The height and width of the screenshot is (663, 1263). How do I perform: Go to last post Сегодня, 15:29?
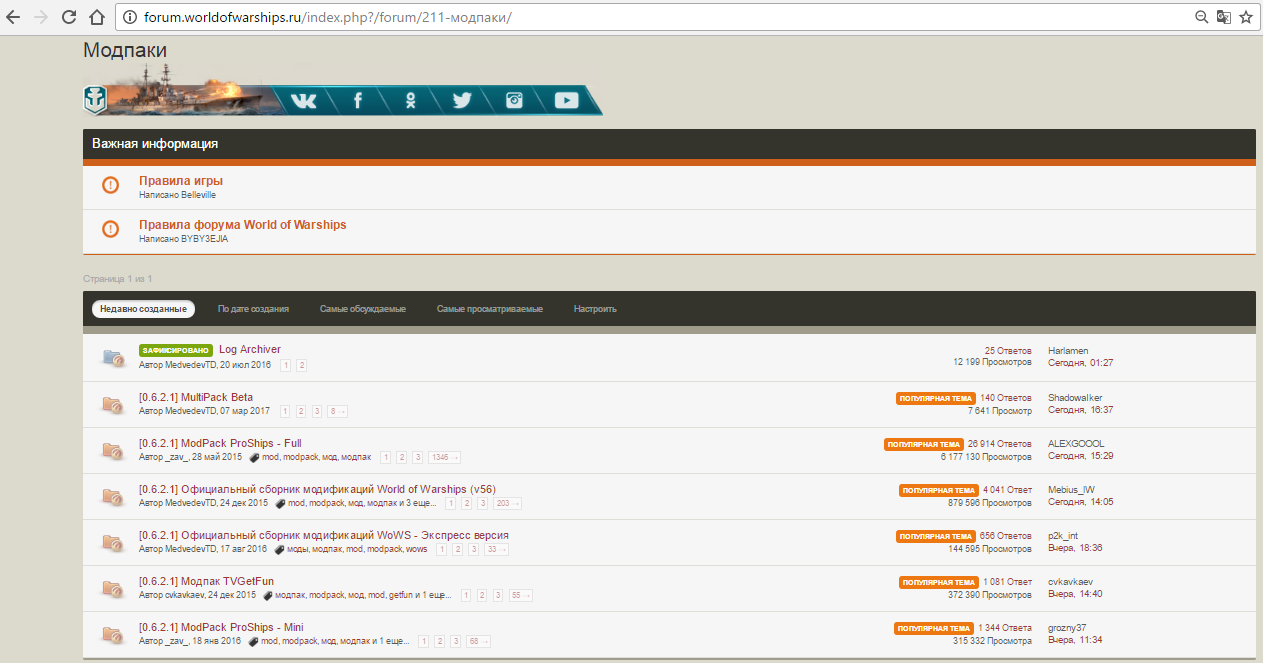(1081, 456)
